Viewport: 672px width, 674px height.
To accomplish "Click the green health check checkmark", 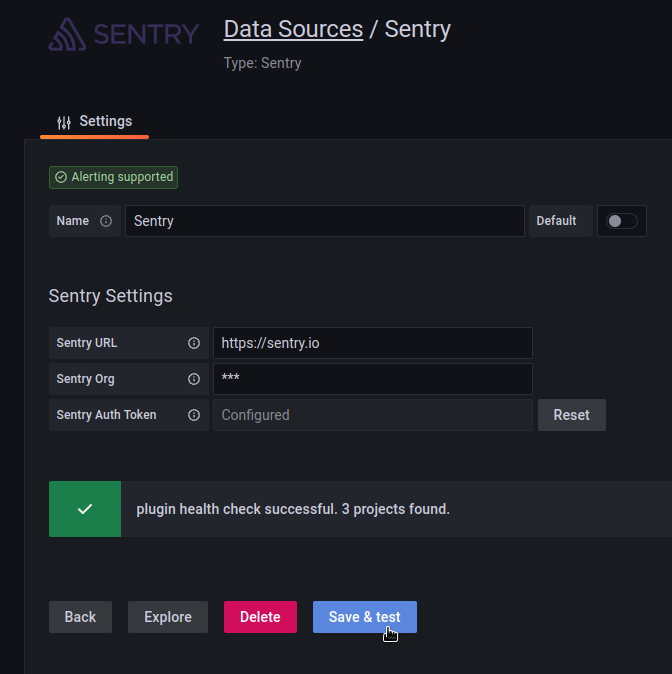I will point(85,509).
